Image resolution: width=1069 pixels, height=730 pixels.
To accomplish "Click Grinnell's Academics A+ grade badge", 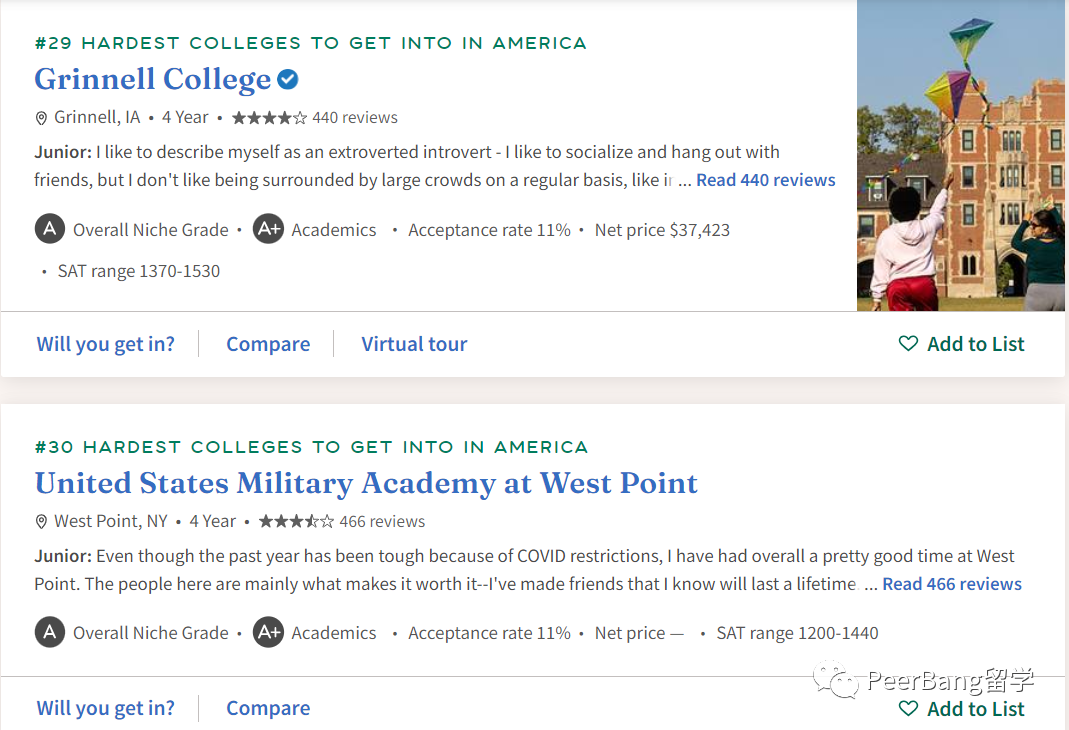I will tap(268, 229).
